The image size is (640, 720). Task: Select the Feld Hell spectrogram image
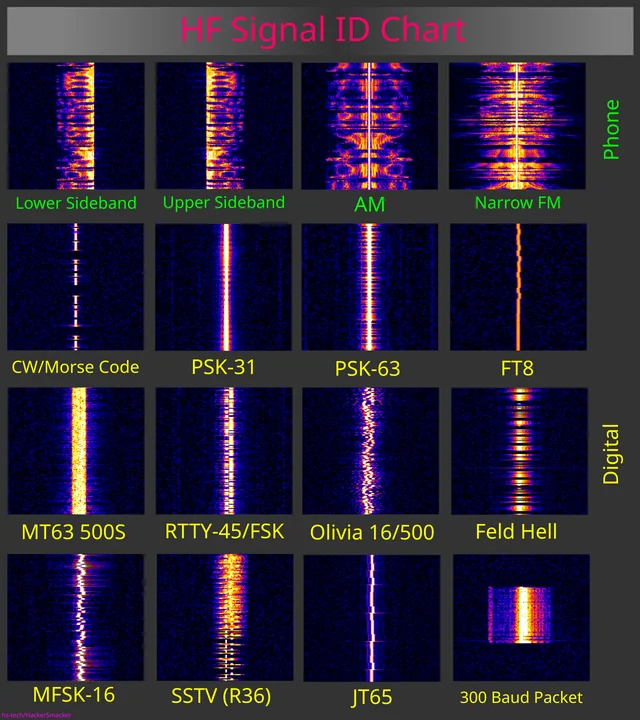tap(517, 451)
